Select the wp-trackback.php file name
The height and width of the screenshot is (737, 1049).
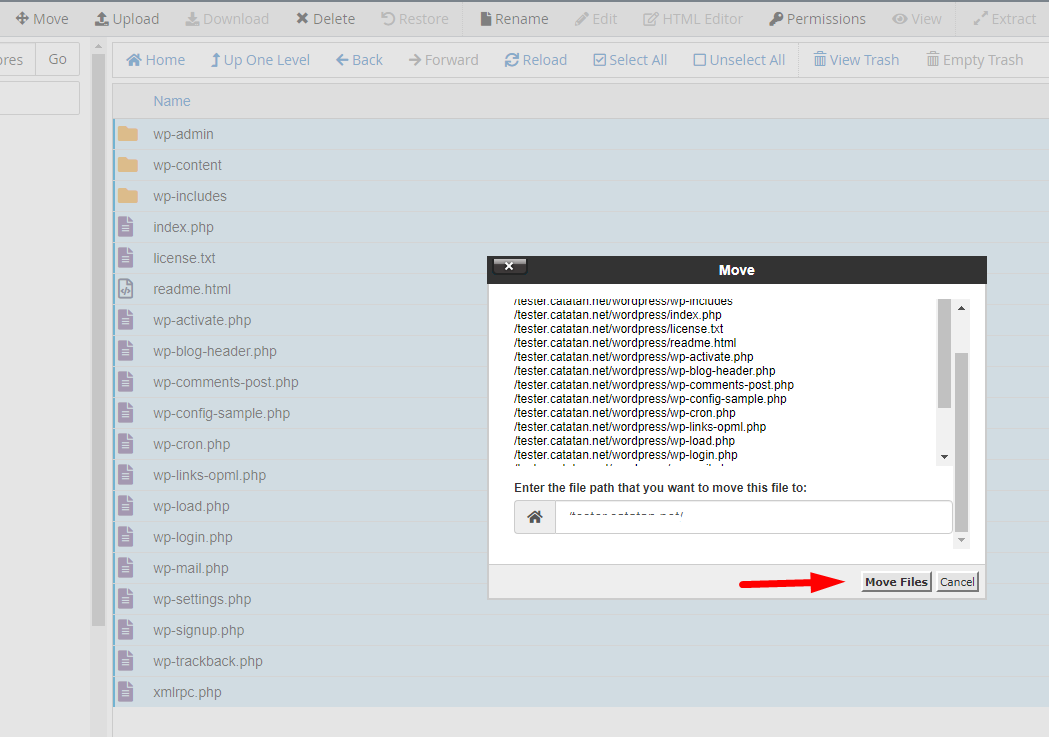pyautogui.click(x=208, y=661)
